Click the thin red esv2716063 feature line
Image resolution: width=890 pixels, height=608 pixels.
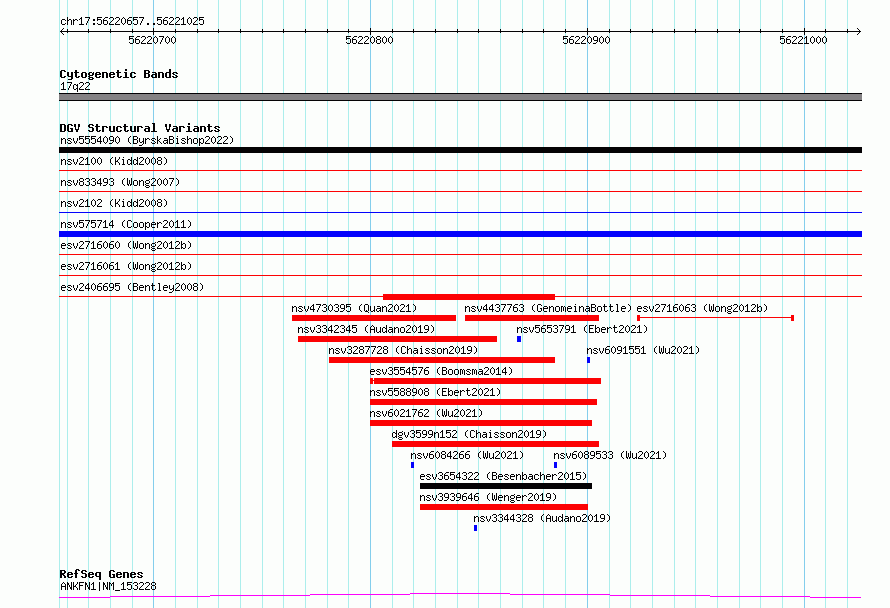click(x=715, y=318)
